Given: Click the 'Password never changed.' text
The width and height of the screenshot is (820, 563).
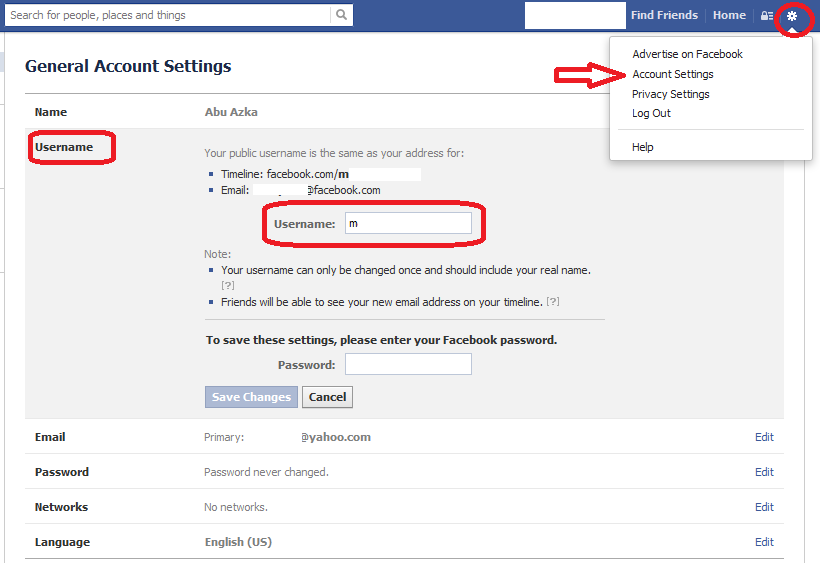Looking at the screenshot, I should pos(266,472).
